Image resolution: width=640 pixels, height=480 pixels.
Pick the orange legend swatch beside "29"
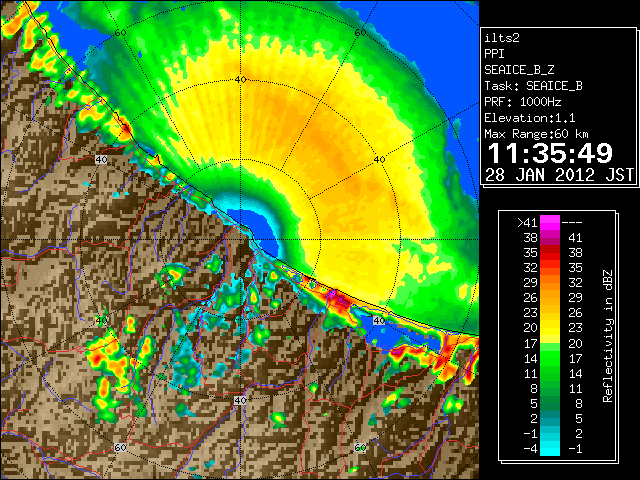[x=550, y=283]
